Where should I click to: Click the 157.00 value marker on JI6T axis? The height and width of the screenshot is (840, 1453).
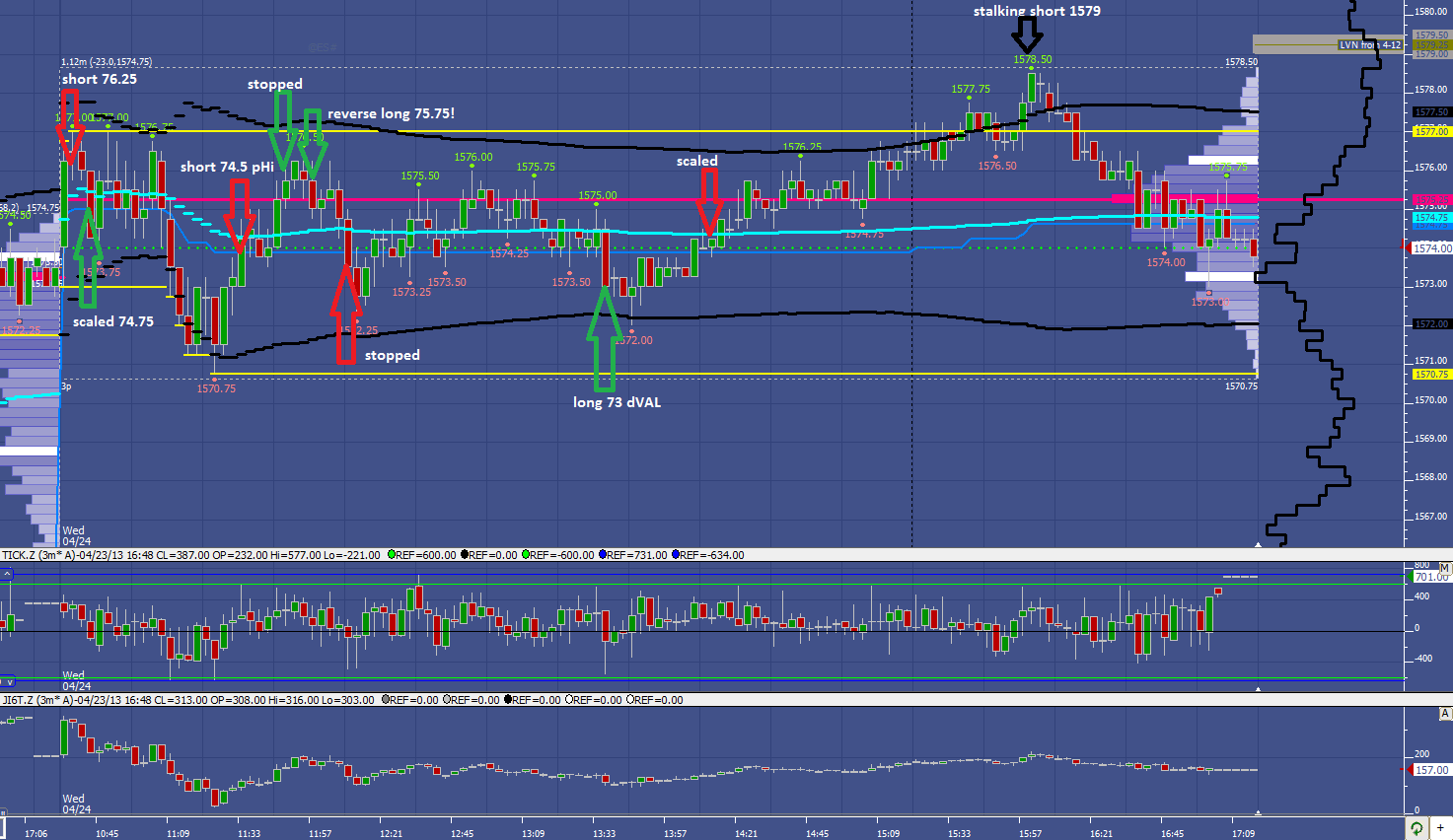(x=1431, y=770)
